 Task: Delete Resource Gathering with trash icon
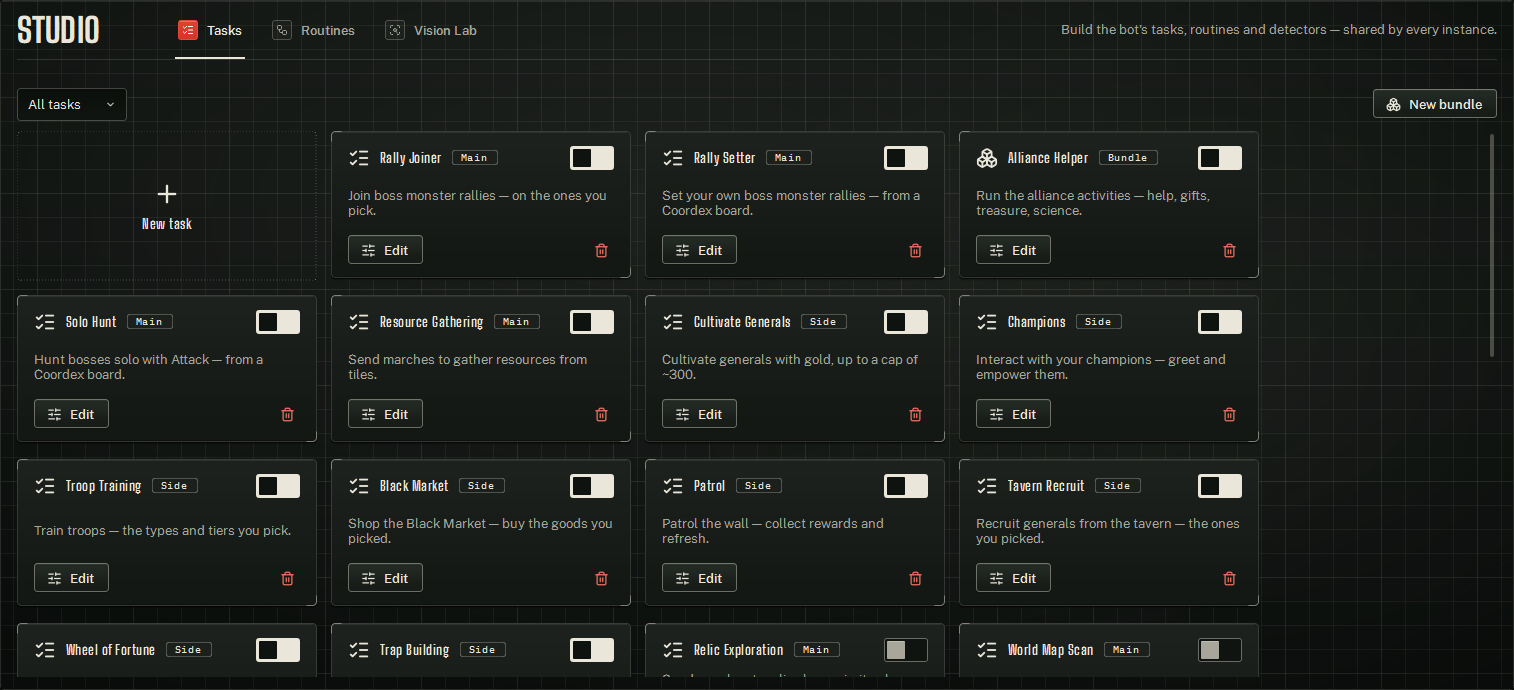click(601, 414)
